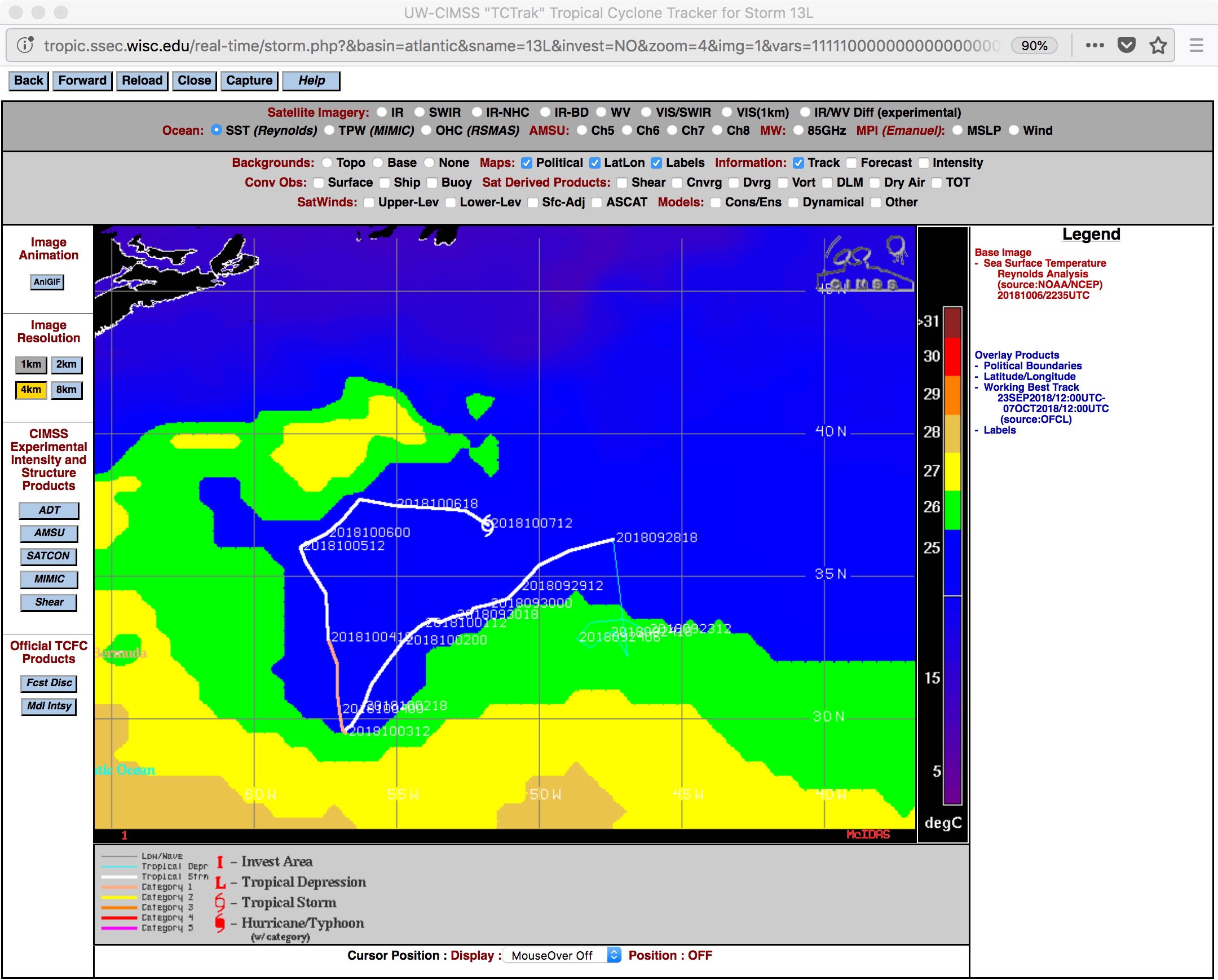The height and width of the screenshot is (980, 1218).
Task: Open the page actions three-dots menu
Action: click(x=1095, y=45)
